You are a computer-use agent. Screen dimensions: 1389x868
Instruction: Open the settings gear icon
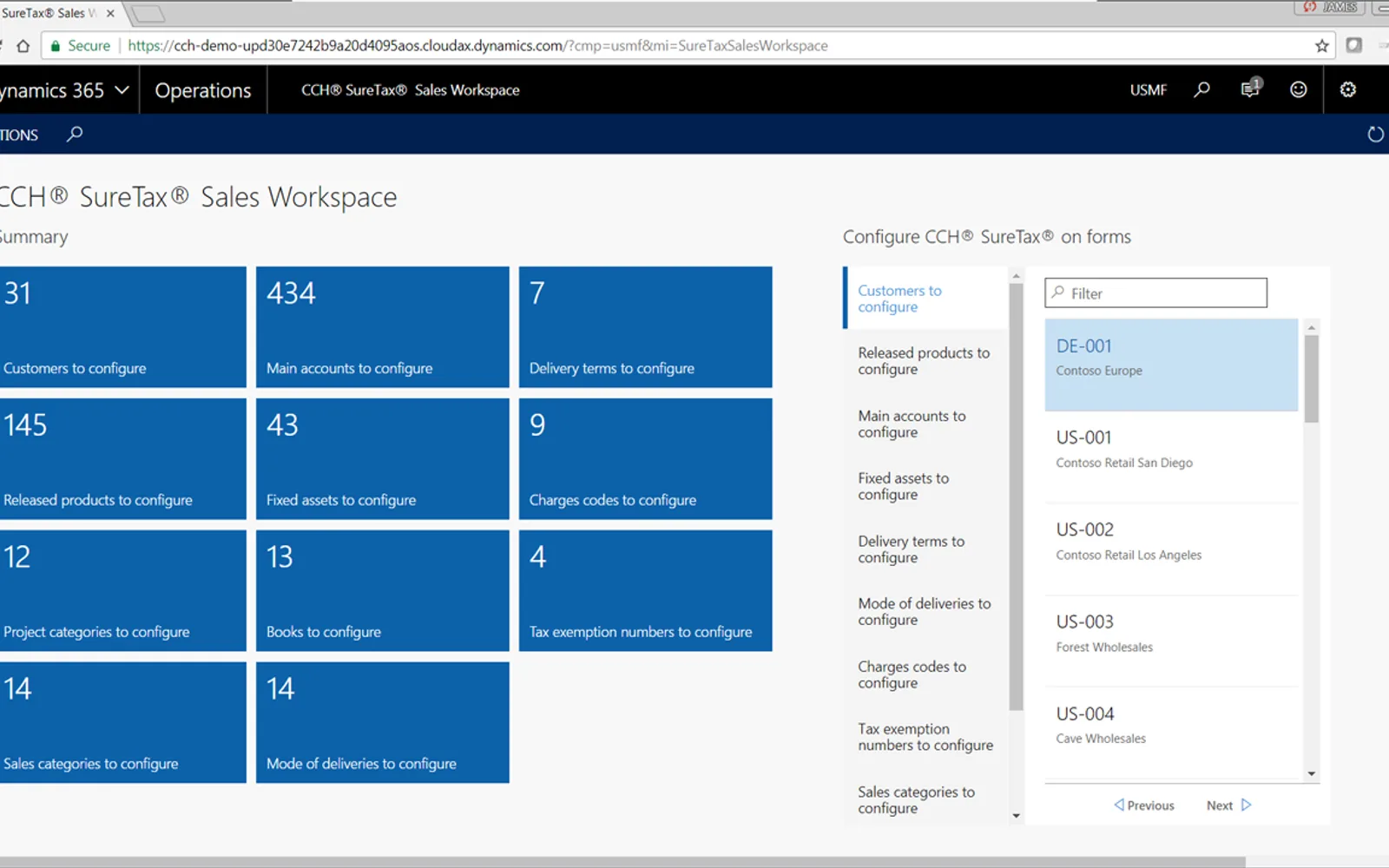[1348, 89]
